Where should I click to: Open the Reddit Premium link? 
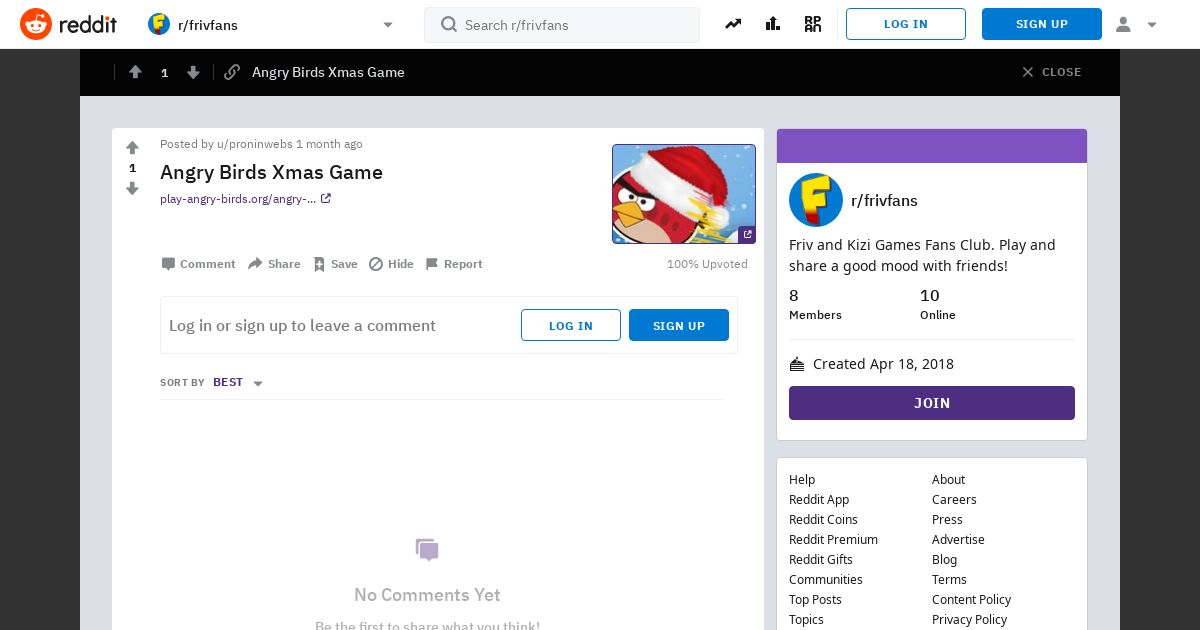tap(833, 540)
